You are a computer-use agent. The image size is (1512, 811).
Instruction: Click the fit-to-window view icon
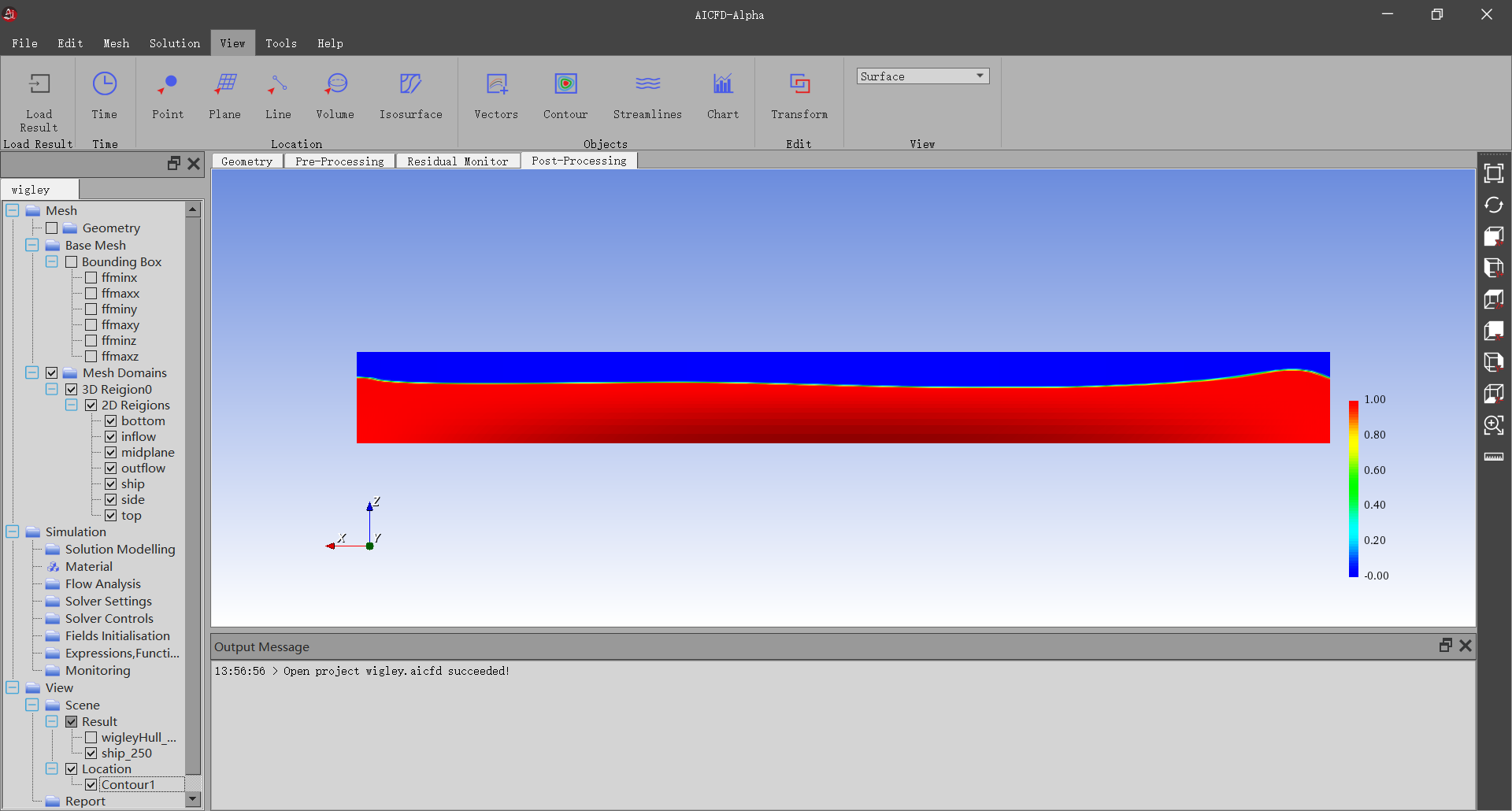pos(1494,173)
